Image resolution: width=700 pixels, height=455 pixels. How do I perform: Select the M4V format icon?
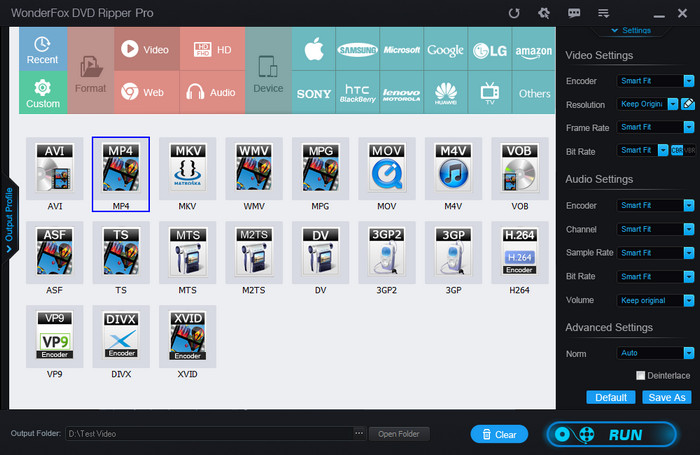point(454,169)
